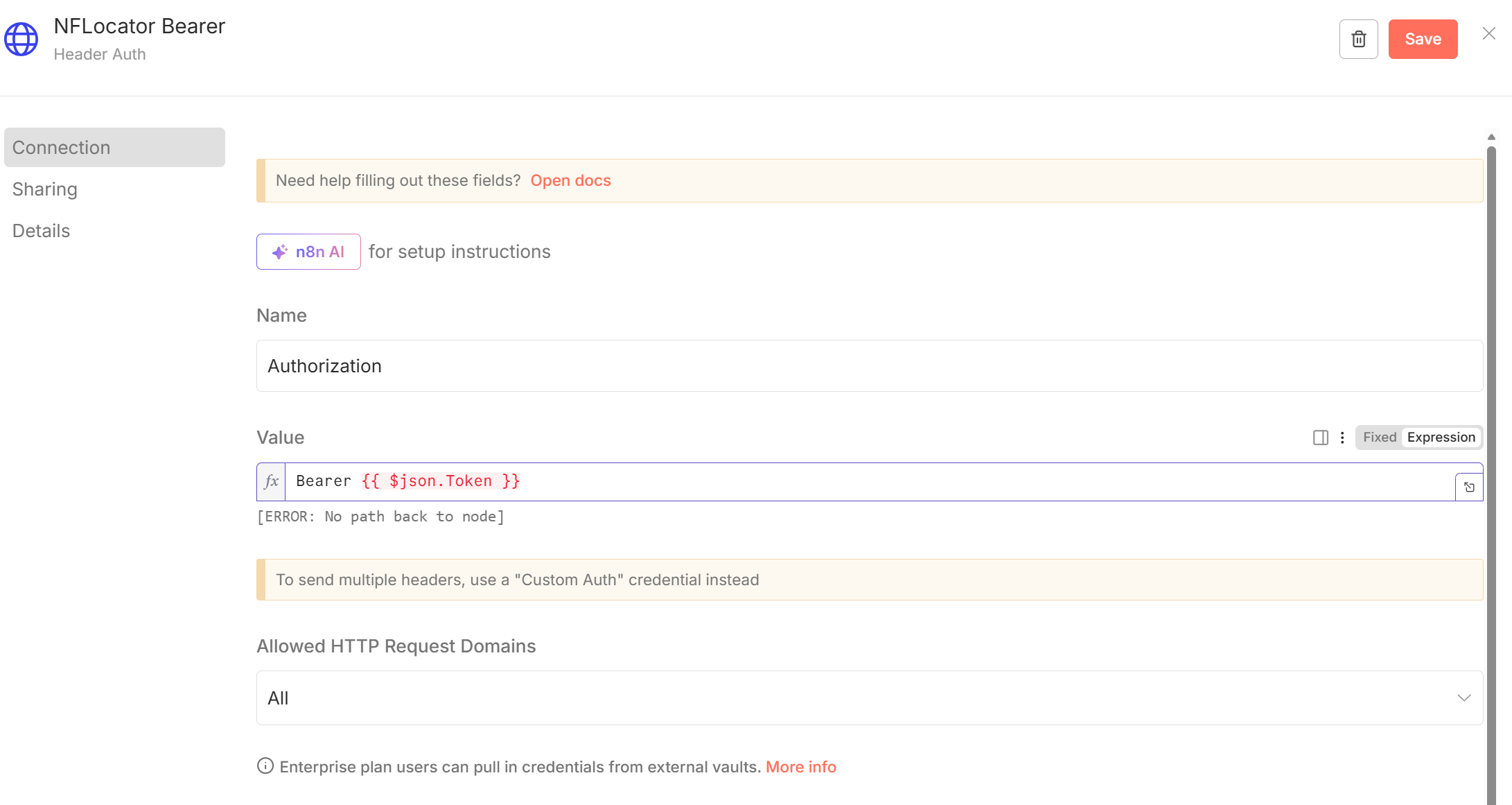
Task: Select the Connection tab
Action: coord(114,148)
